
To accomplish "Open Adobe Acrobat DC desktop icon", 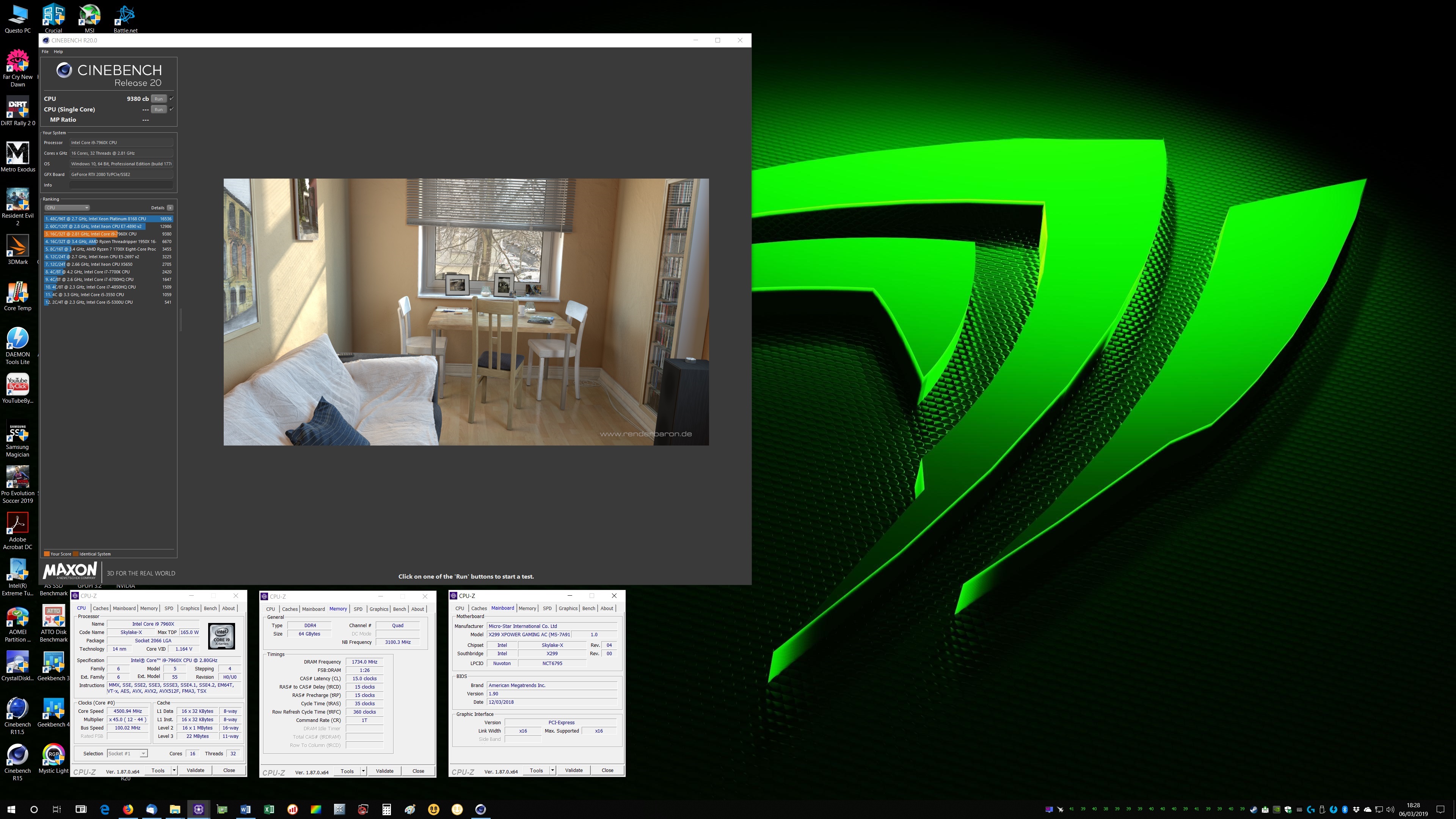I will (x=17, y=530).
